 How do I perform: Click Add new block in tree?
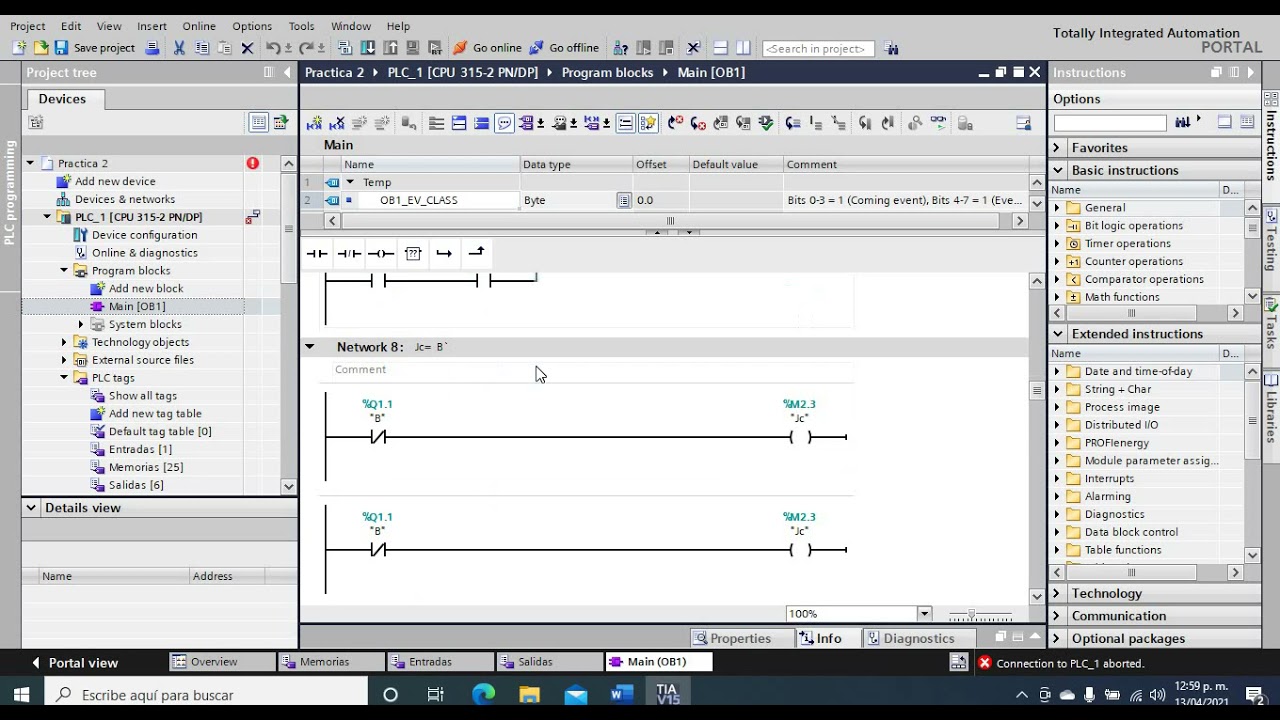146,289
